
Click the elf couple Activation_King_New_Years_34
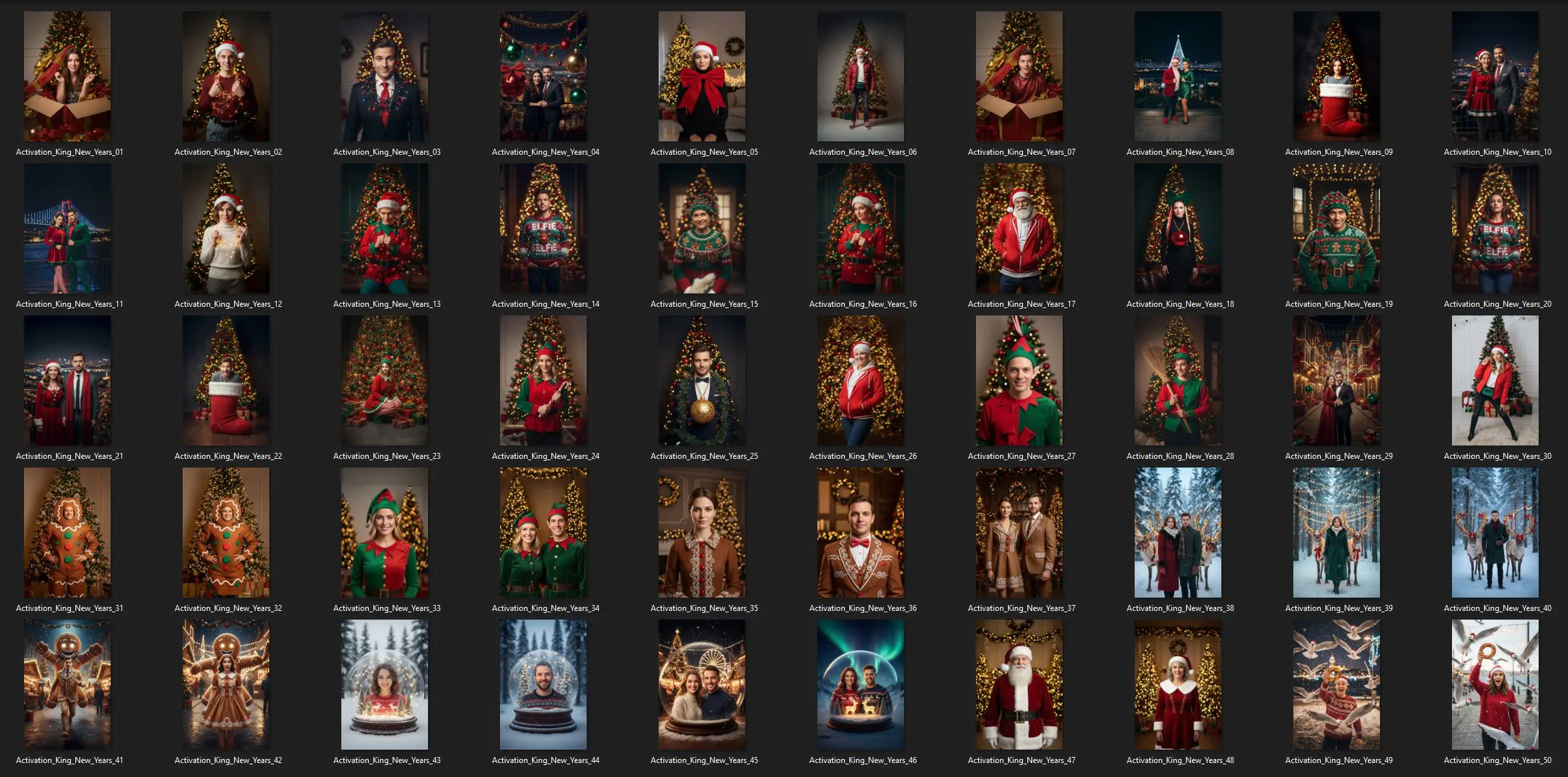point(543,532)
